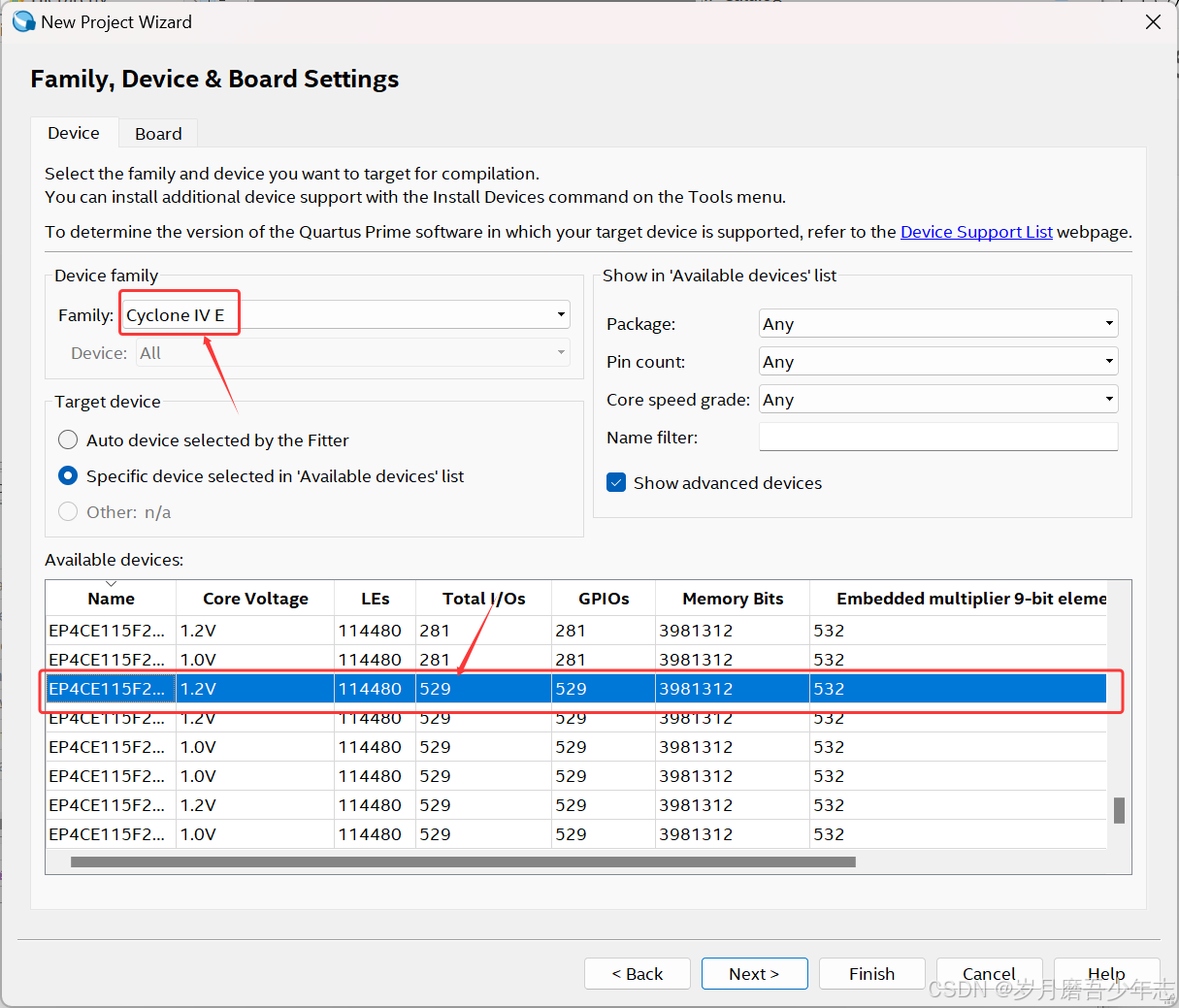Viewport: 1179px width, 1008px height.
Task: Open Help for the wizard
Action: point(1107,974)
